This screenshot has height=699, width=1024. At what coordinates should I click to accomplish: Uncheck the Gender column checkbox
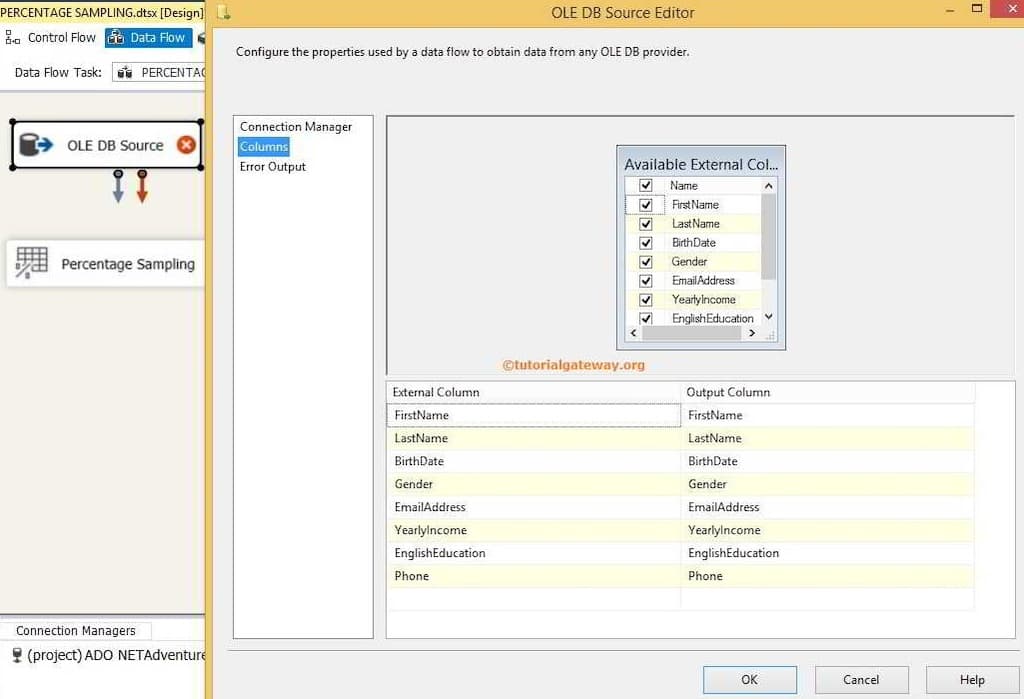tap(646, 262)
